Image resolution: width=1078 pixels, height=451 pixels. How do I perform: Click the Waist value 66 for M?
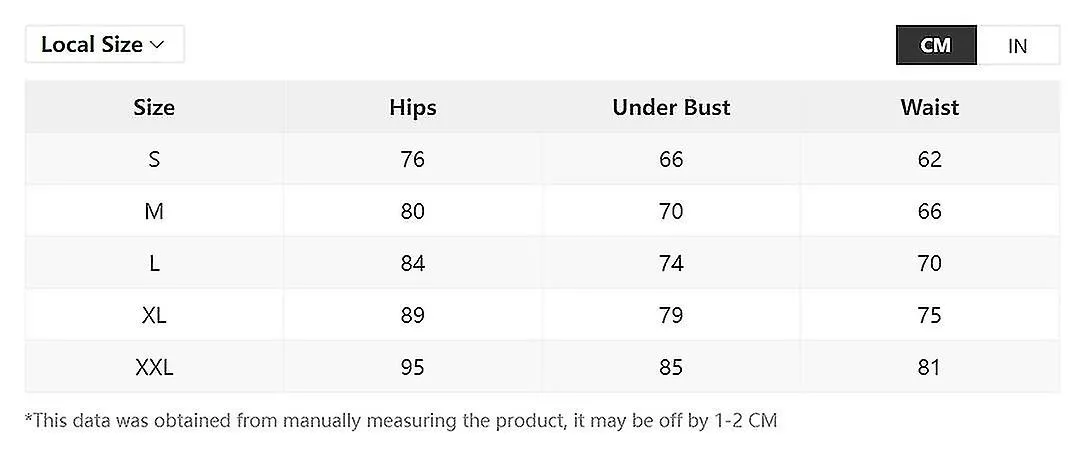(x=930, y=211)
